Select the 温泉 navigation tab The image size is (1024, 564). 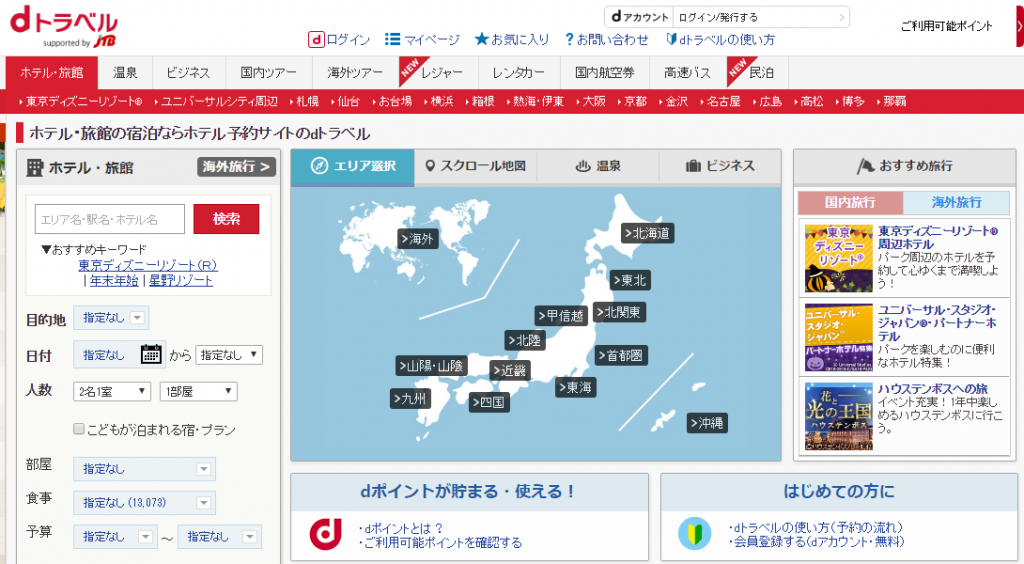125,72
